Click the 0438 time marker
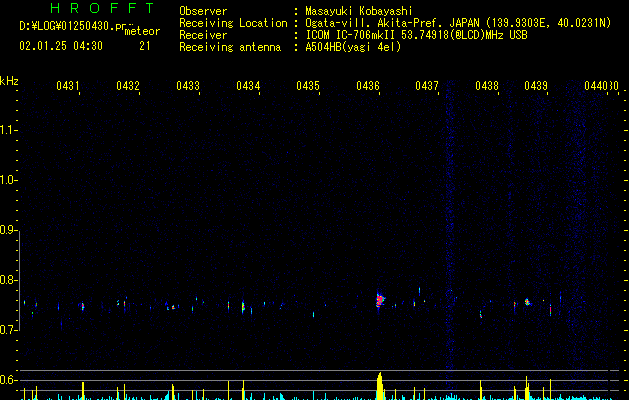The width and height of the screenshot is (629, 400). click(x=487, y=86)
